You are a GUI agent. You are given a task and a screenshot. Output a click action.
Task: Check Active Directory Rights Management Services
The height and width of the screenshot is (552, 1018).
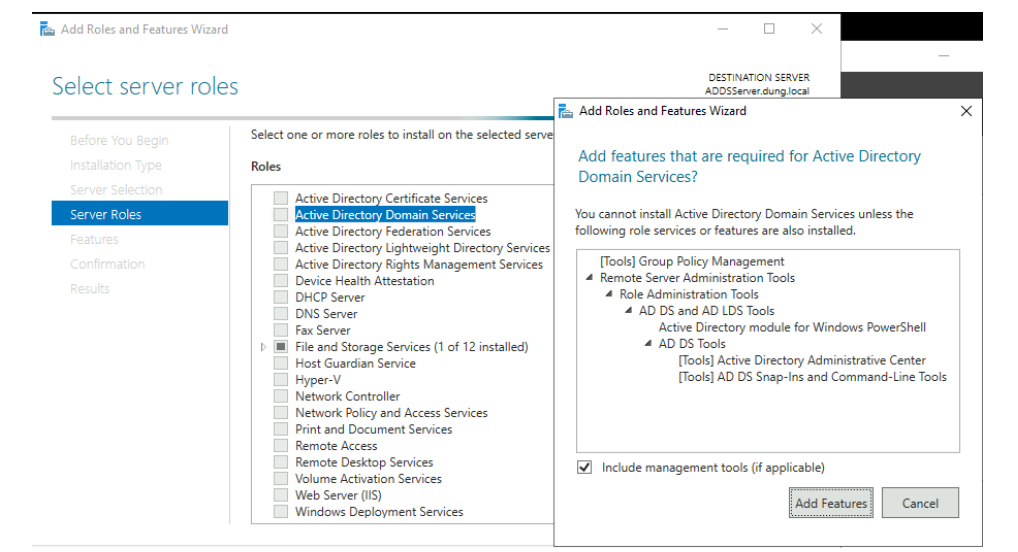point(280,264)
